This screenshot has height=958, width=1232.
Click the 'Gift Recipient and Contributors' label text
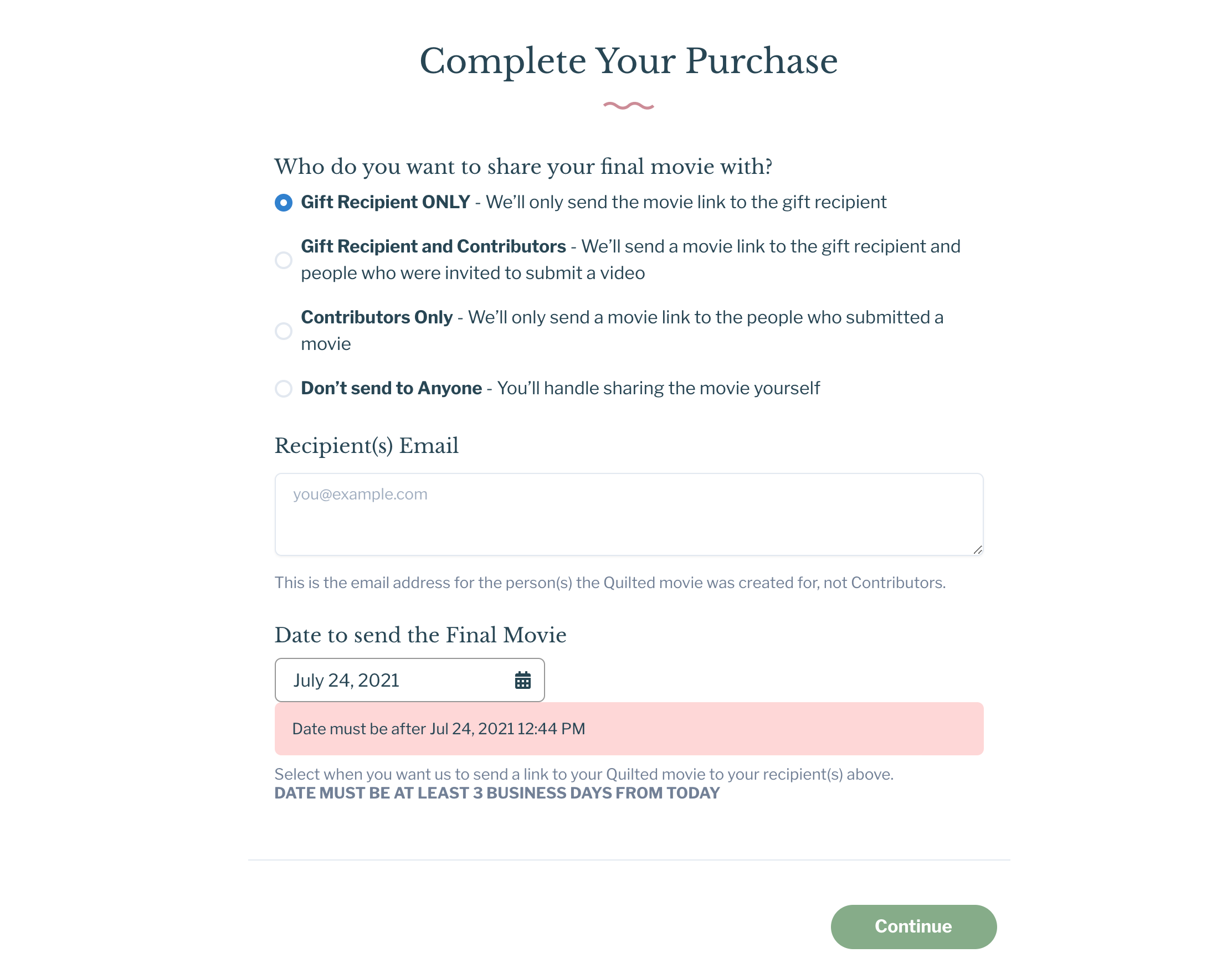[x=433, y=246]
